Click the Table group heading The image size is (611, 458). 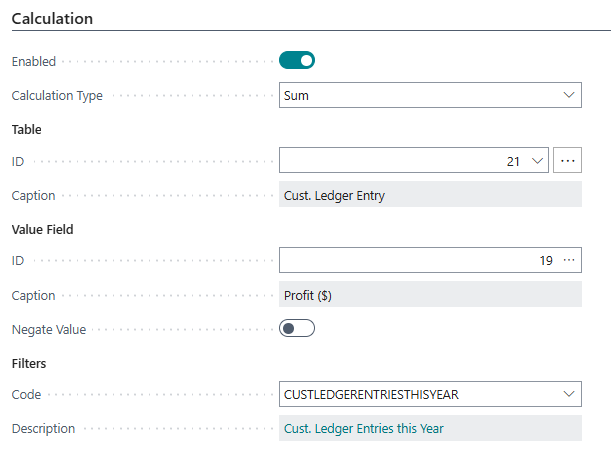[x=26, y=129]
